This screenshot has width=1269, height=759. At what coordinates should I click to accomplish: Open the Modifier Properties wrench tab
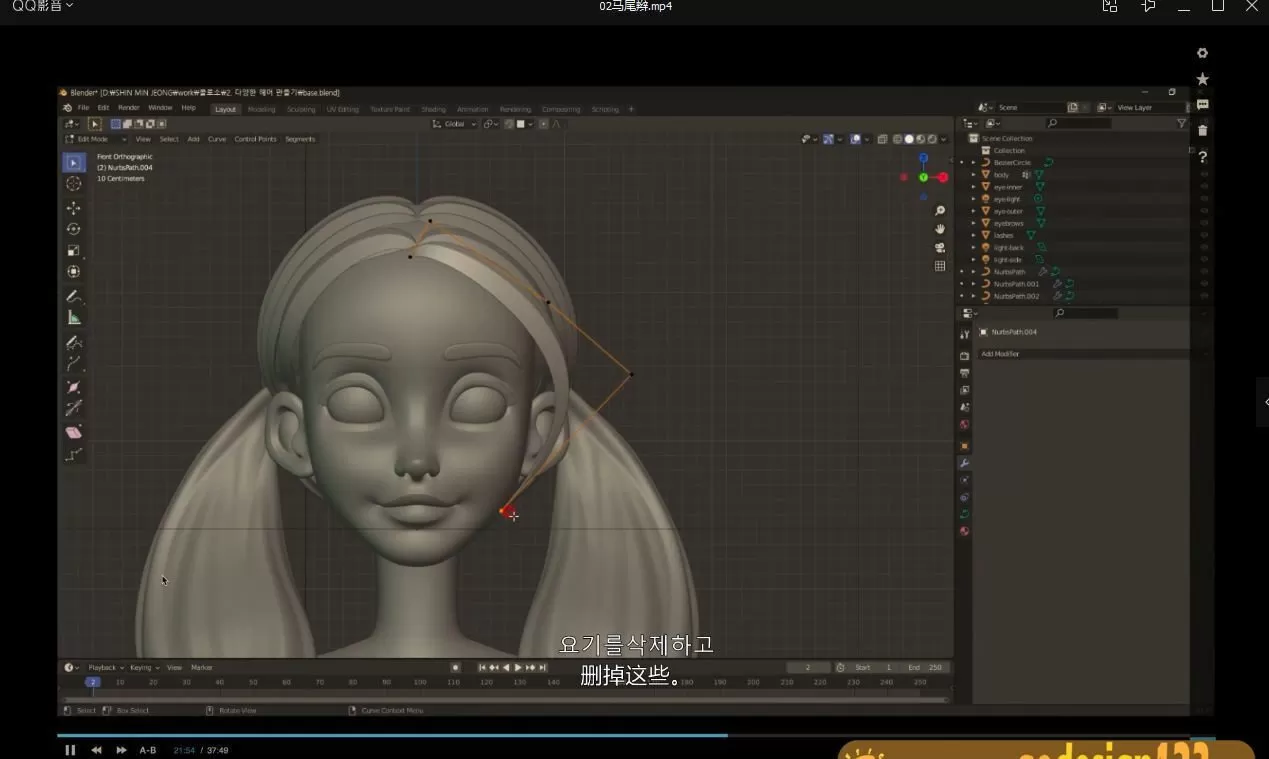pyautogui.click(x=964, y=463)
